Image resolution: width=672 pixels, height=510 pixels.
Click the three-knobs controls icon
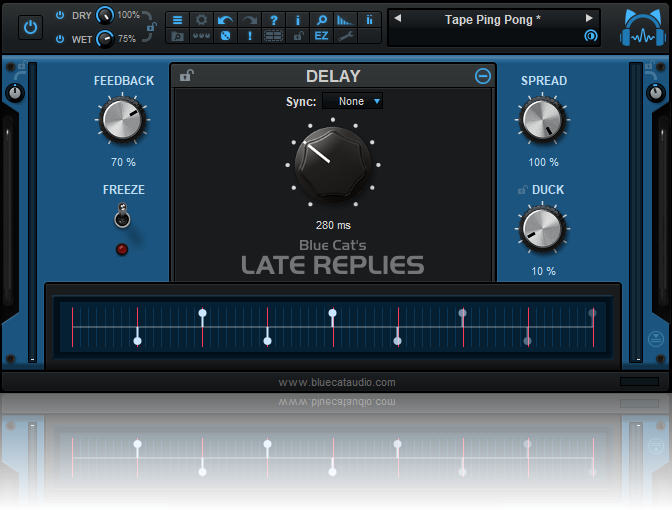coord(201,36)
